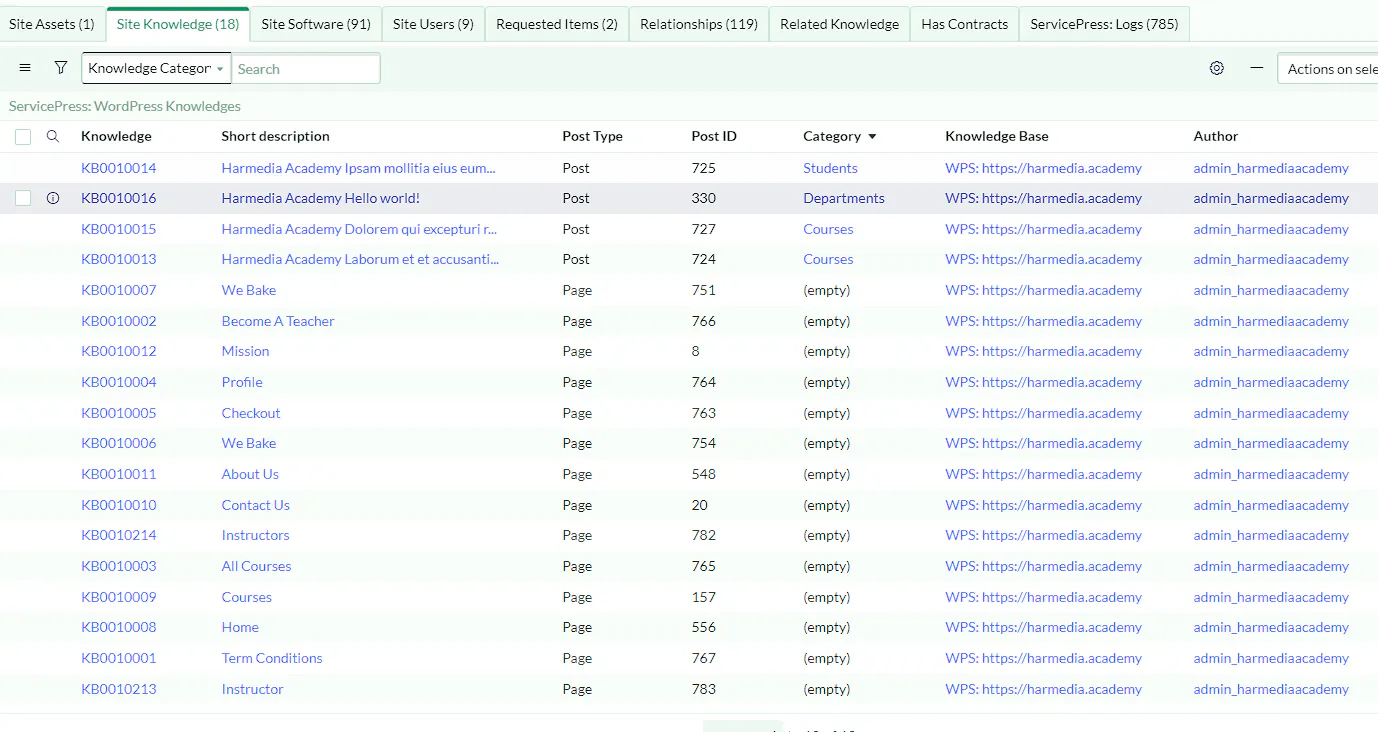The width and height of the screenshot is (1378, 732).
Task: Click into the list Search field
Action: tap(305, 68)
